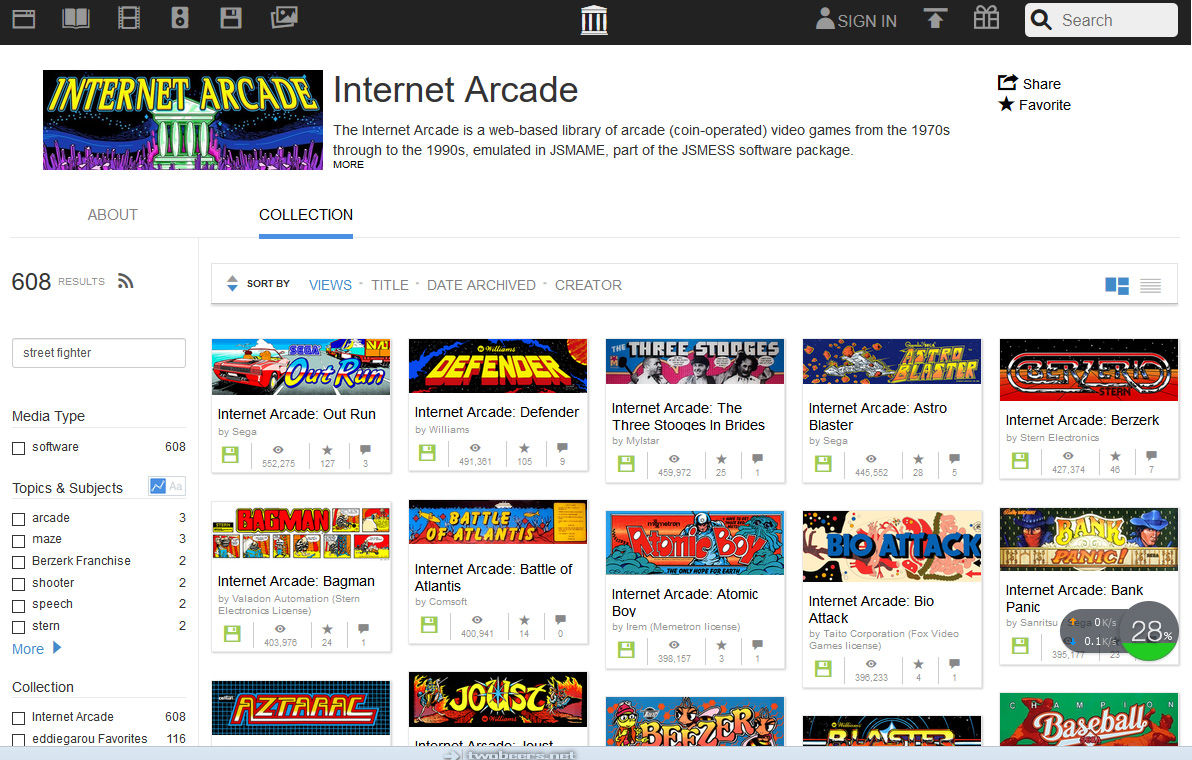Check the maze topic checkbox
1192x760 pixels.
pos(19,540)
